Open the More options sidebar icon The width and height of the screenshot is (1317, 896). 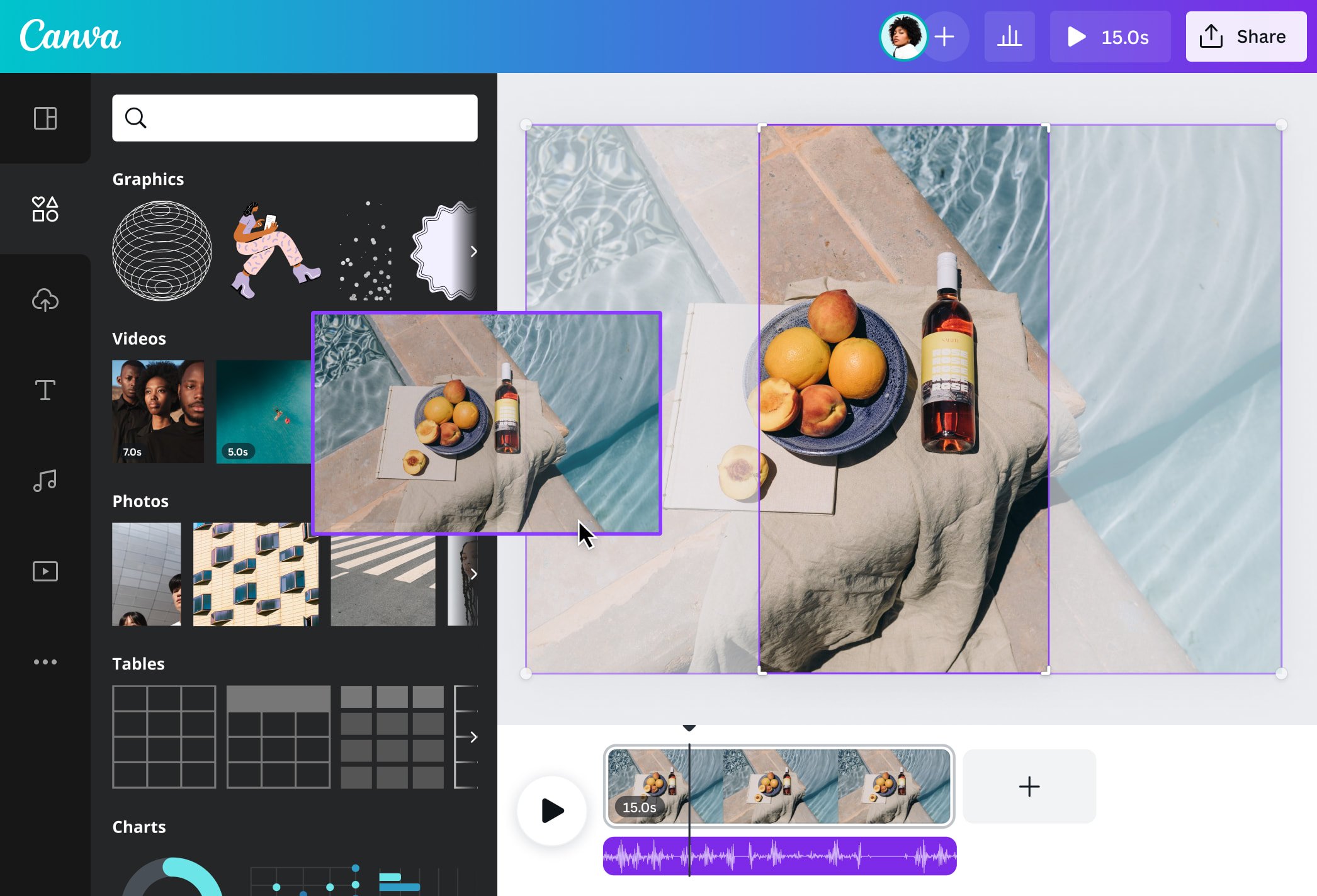pyautogui.click(x=45, y=661)
